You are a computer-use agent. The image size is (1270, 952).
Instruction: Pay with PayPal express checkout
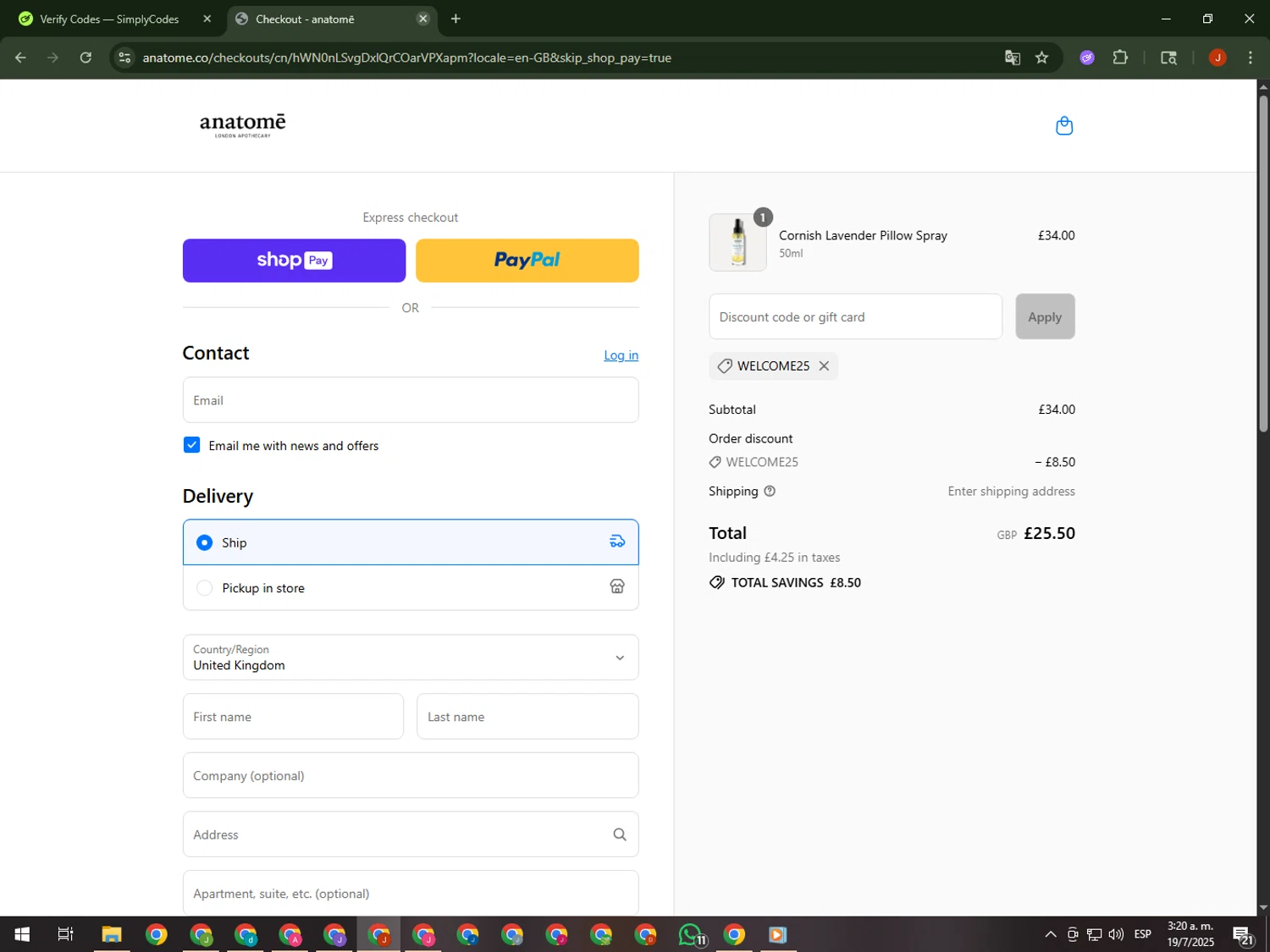click(527, 261)
